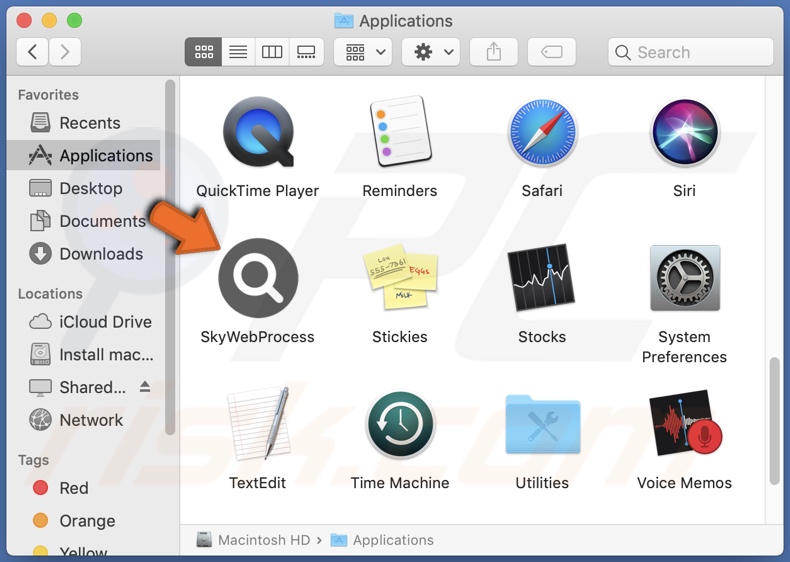This screenshot has width=790, height=562.
Task: Switch to list view
Action: (238, 52)
